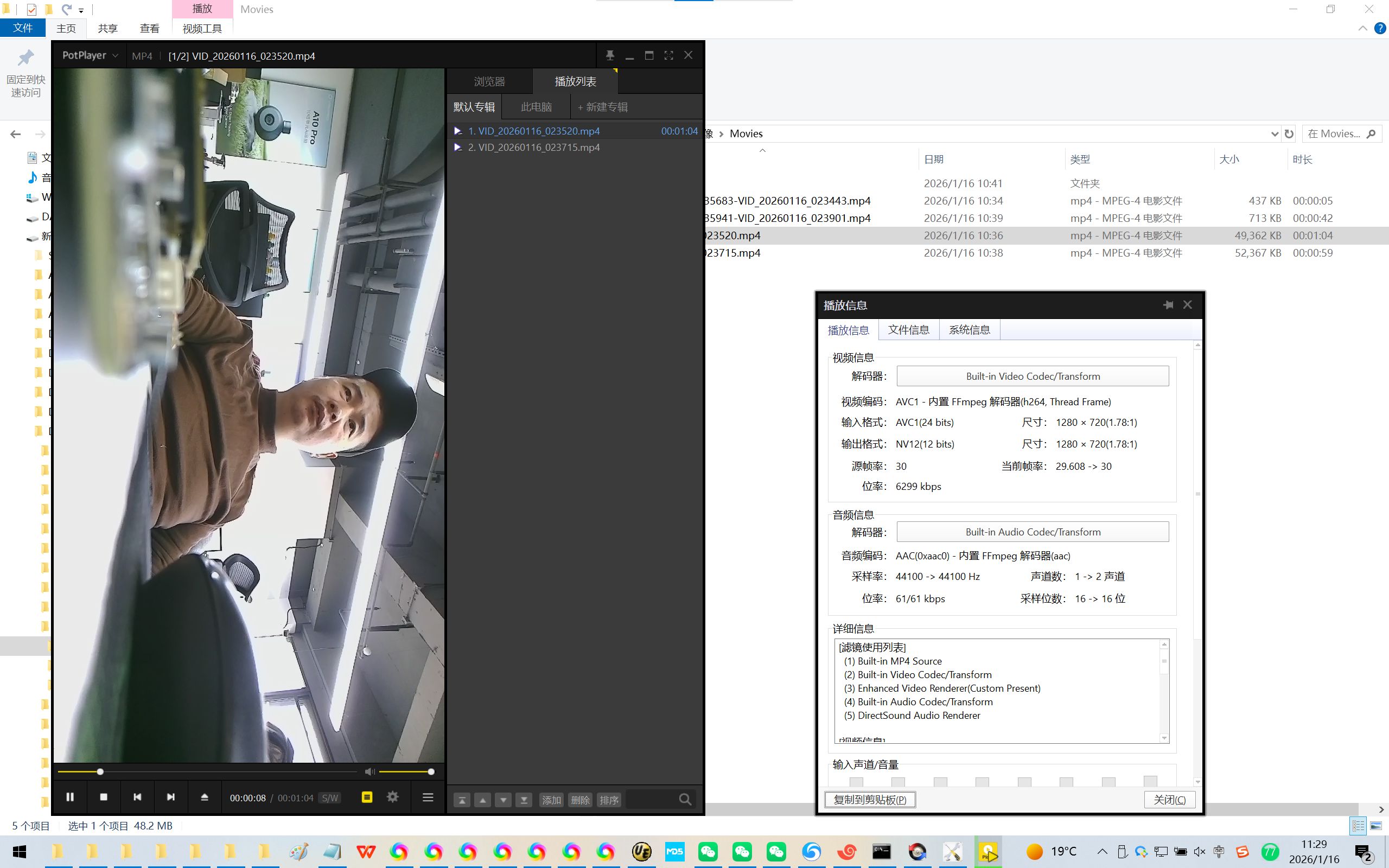
Task: Click the volume slider track
Action: click(405, 771)
